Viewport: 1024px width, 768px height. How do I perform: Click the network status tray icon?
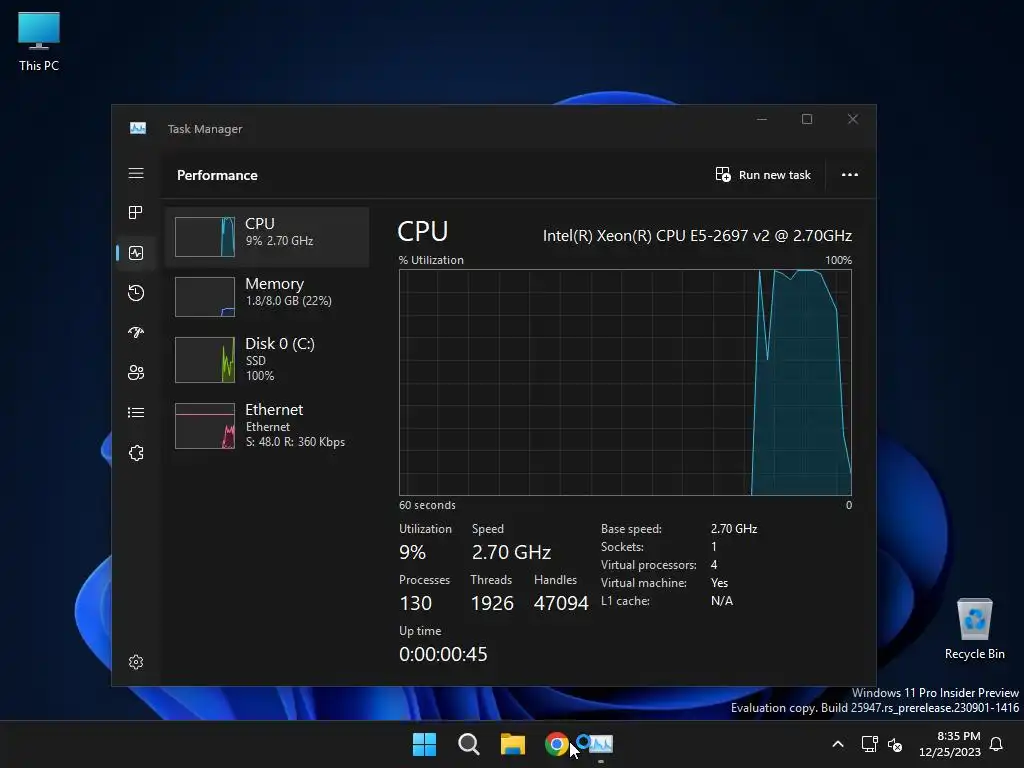point(869,744)
